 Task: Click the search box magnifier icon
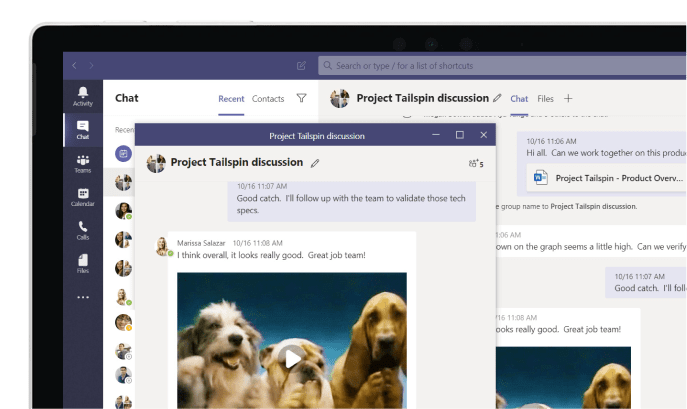328,65
